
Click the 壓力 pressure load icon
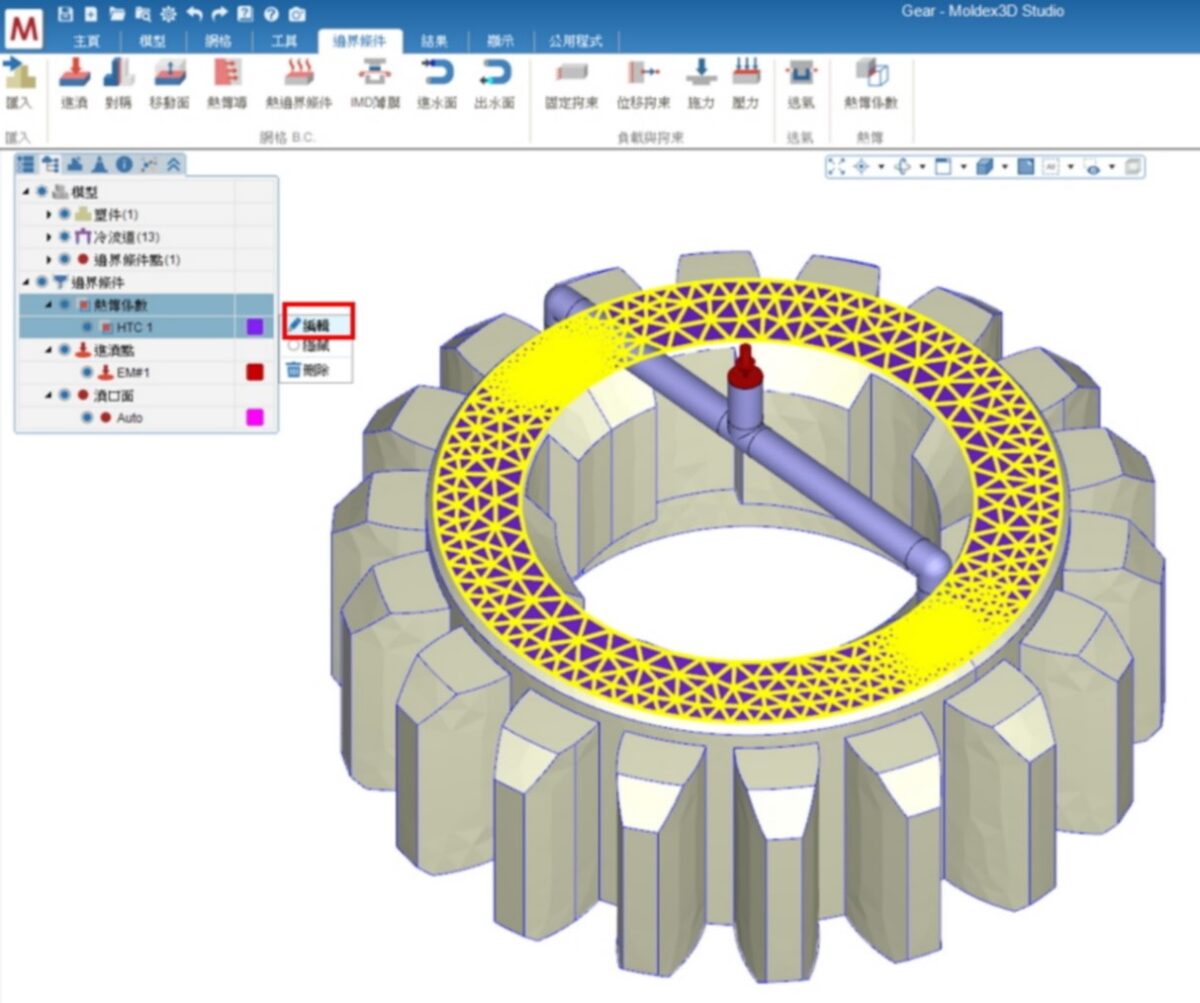point(746,73)
